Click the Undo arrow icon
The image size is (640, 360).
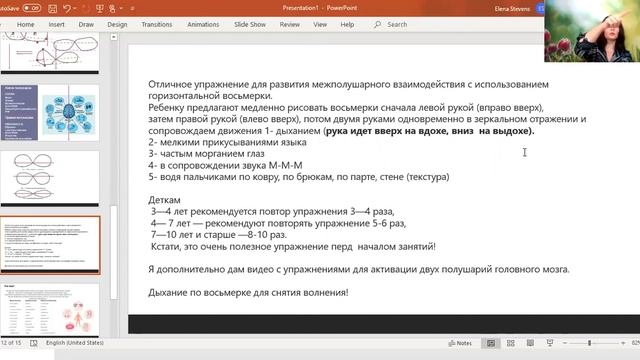[x=67, y=8]
